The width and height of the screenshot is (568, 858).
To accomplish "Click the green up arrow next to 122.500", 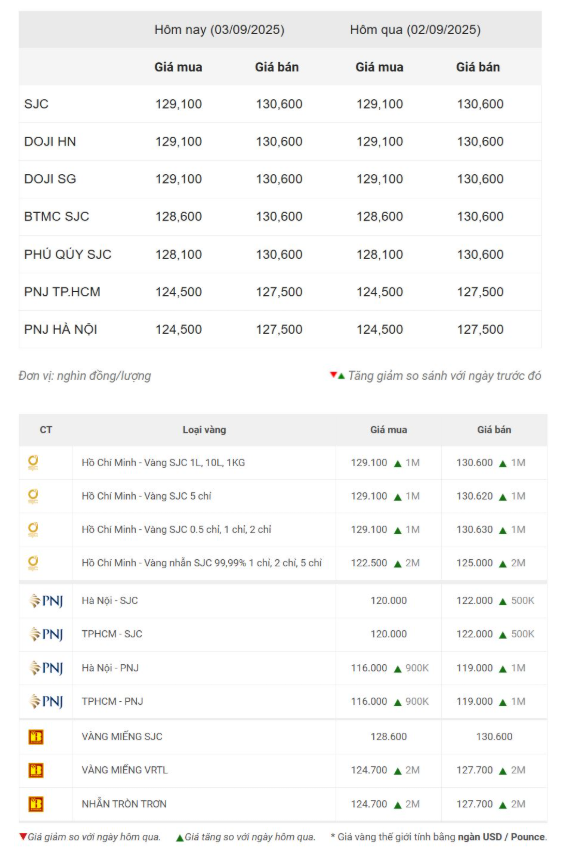I will [398, 564].
